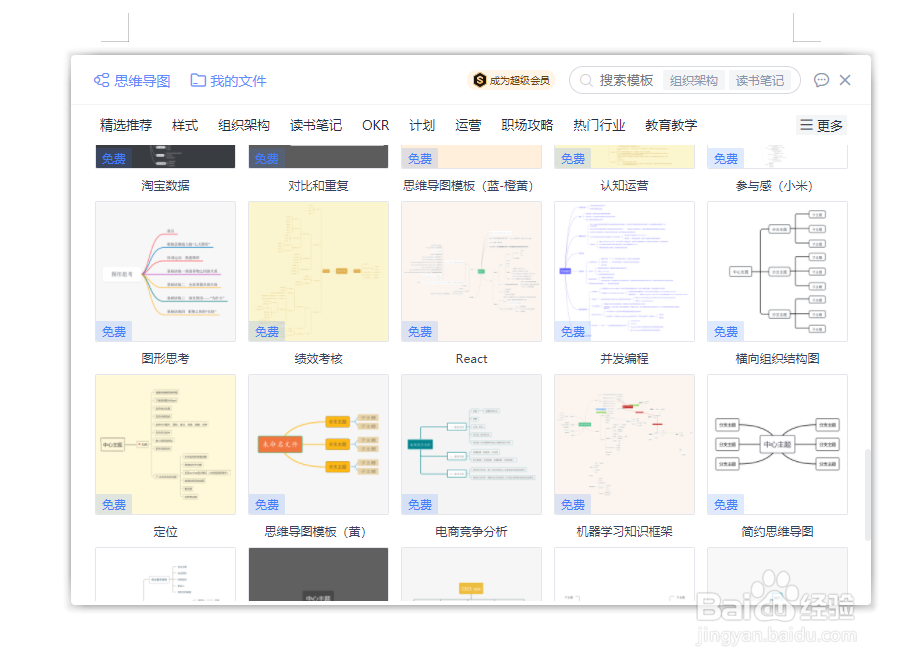Click the 免费 badge on 简约思维导图

pyautogui.click(x=726, y=504)
